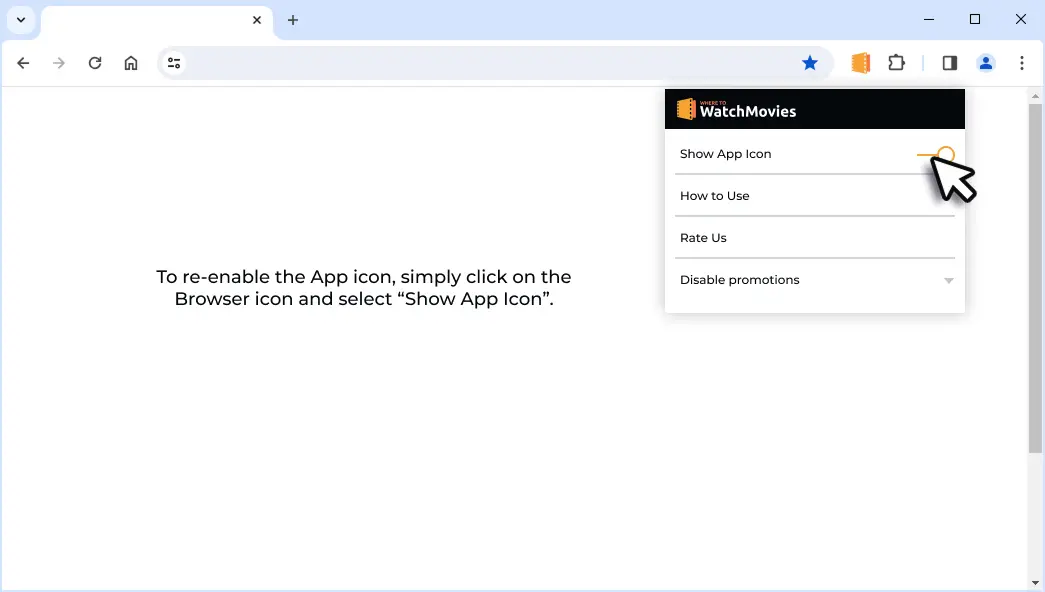Open the side panel icon
This screenshot has width=1045, height=592.
point(948,62)
